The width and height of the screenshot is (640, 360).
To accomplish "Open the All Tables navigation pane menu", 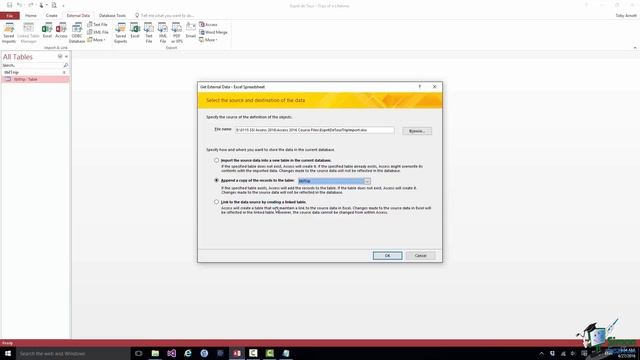I will (x=60, y=56).
